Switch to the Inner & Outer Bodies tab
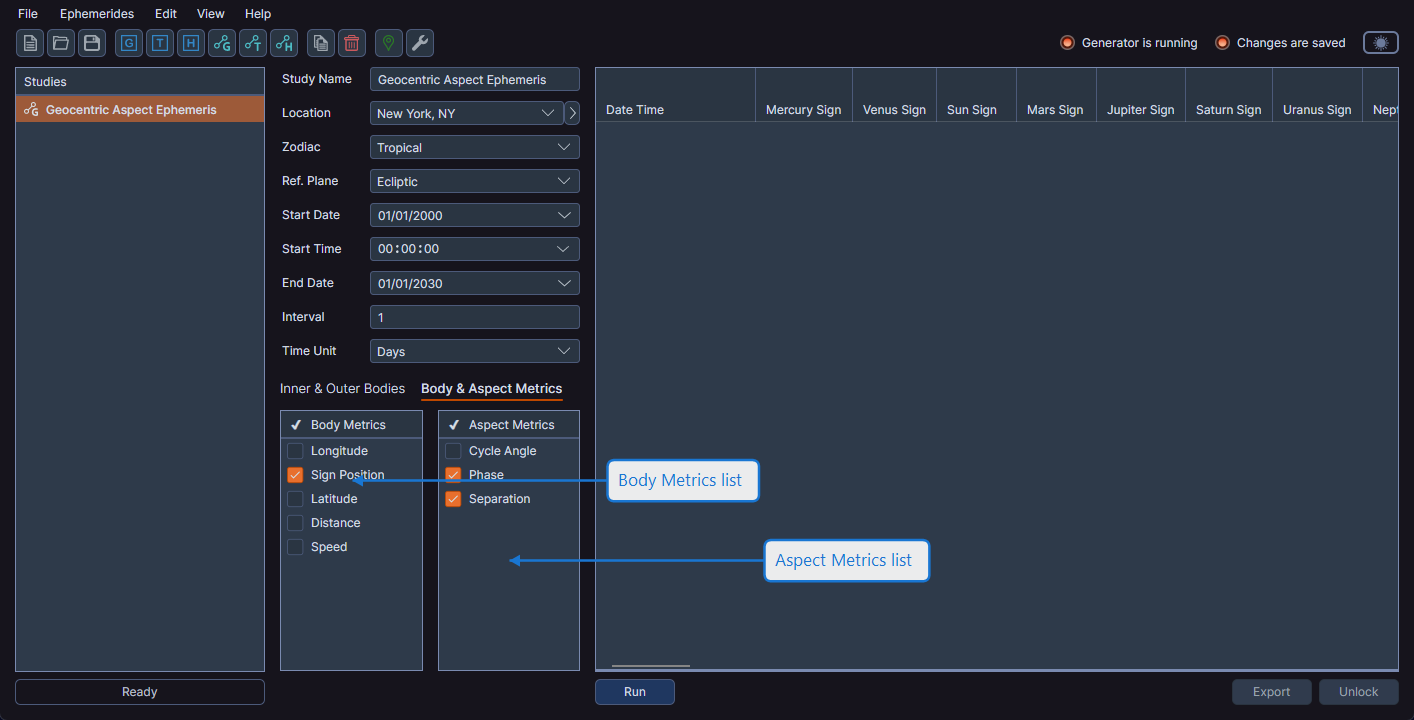 [x=342, y=388]
